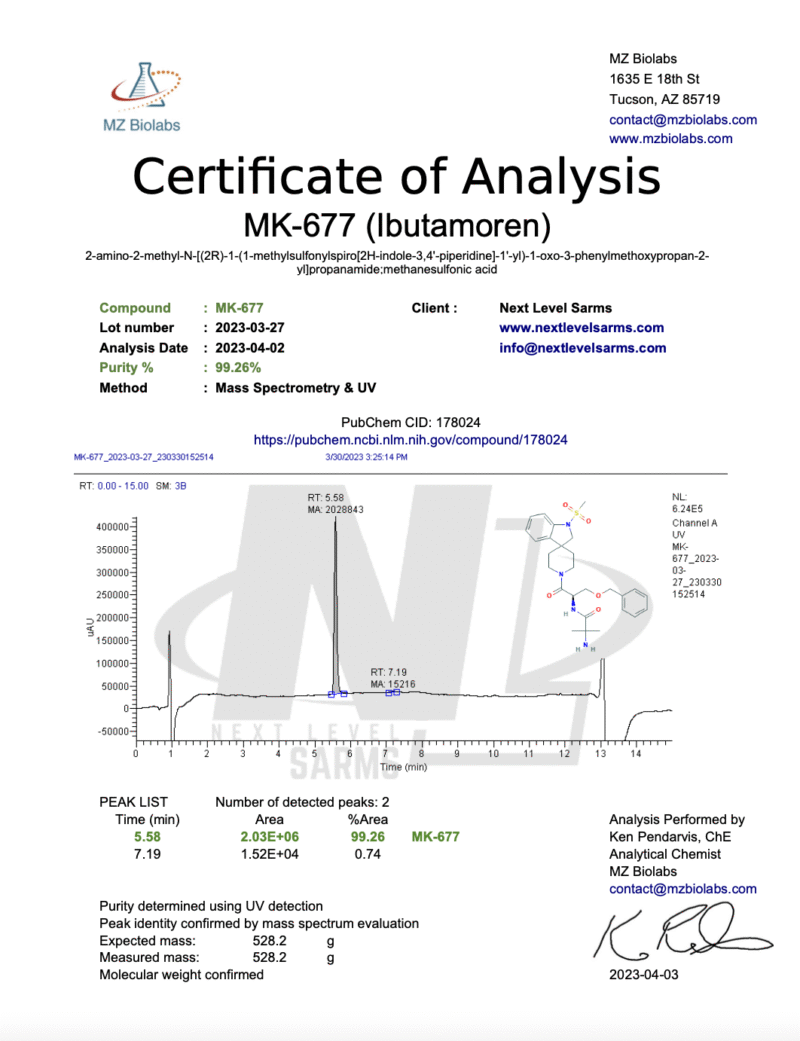Click the chromatogram timestamp 3/30/2023 3:25:14 PM
This screenshot has height=1041, width=800.
[x=366, y=457]
